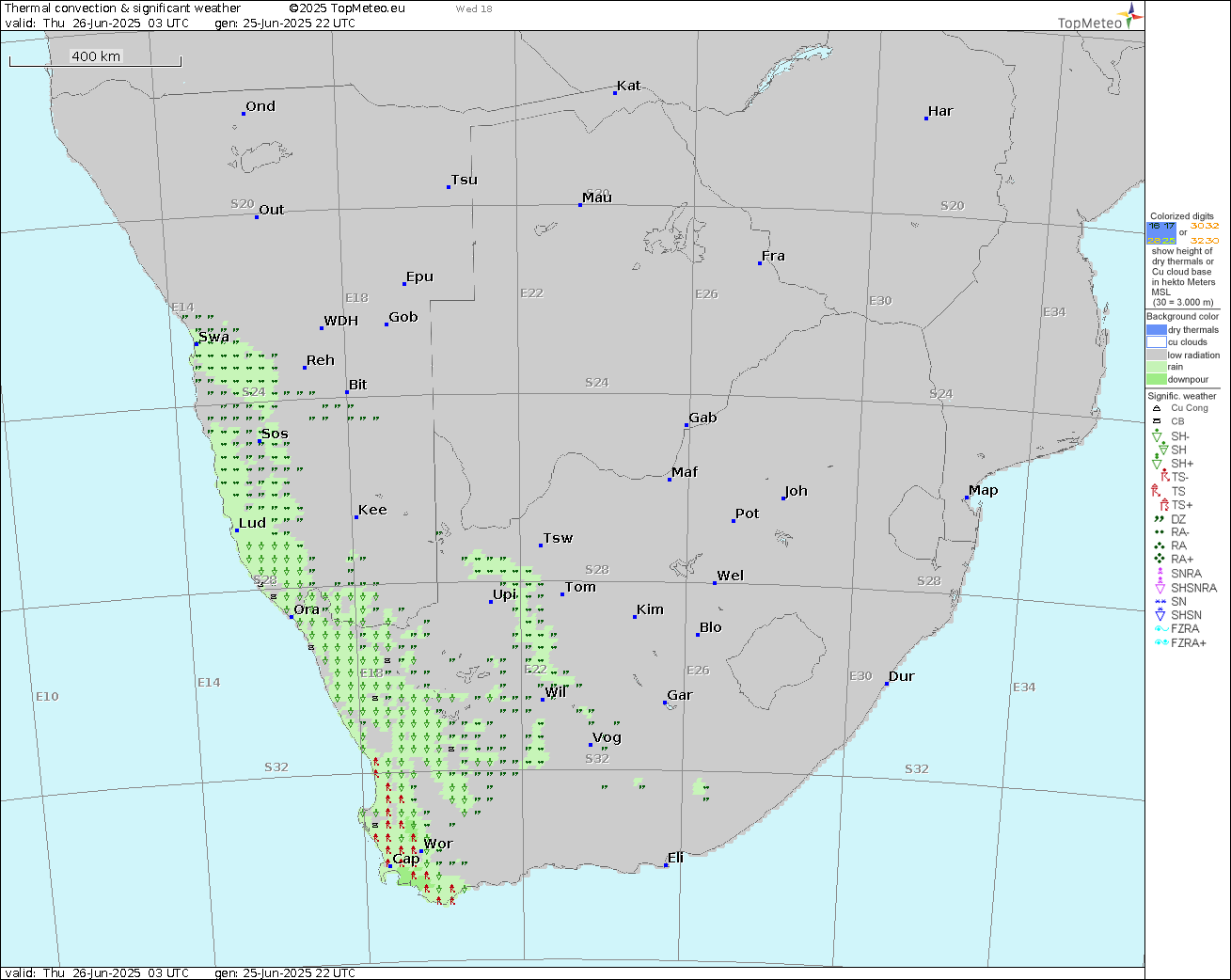The width and height of the screenshot is (1231, 980).
Task: Click the Thermal convection & significant weather title
Action: (x=122, y=8)
